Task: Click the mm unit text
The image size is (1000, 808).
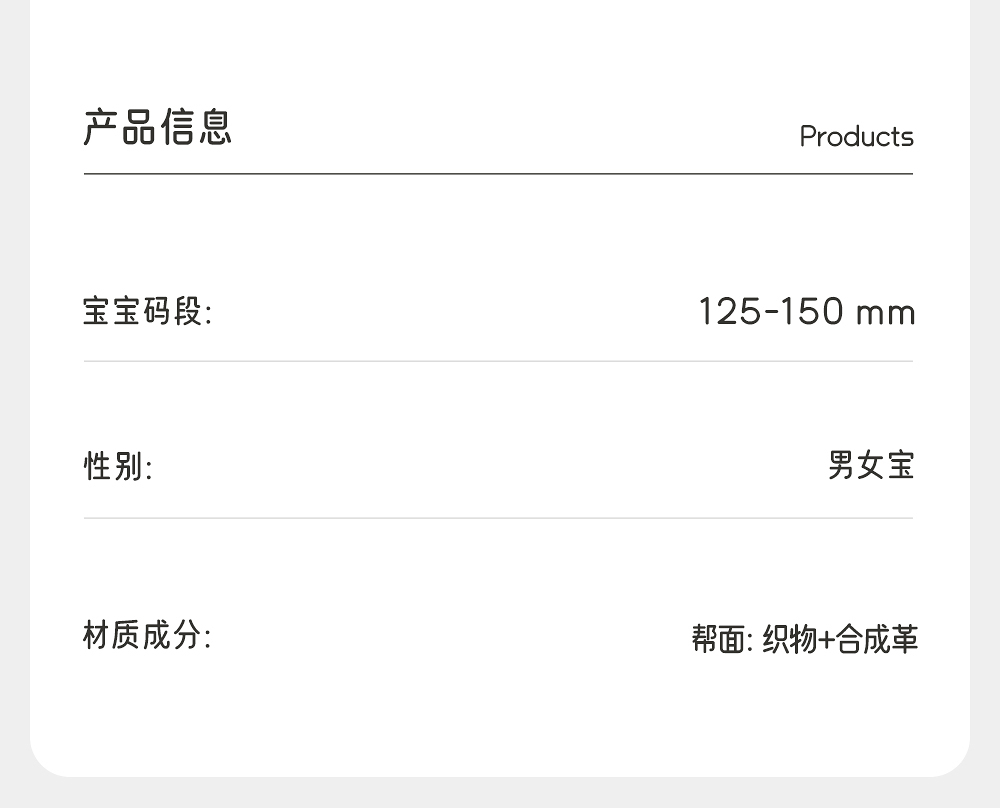Action: tap(885, 313)
